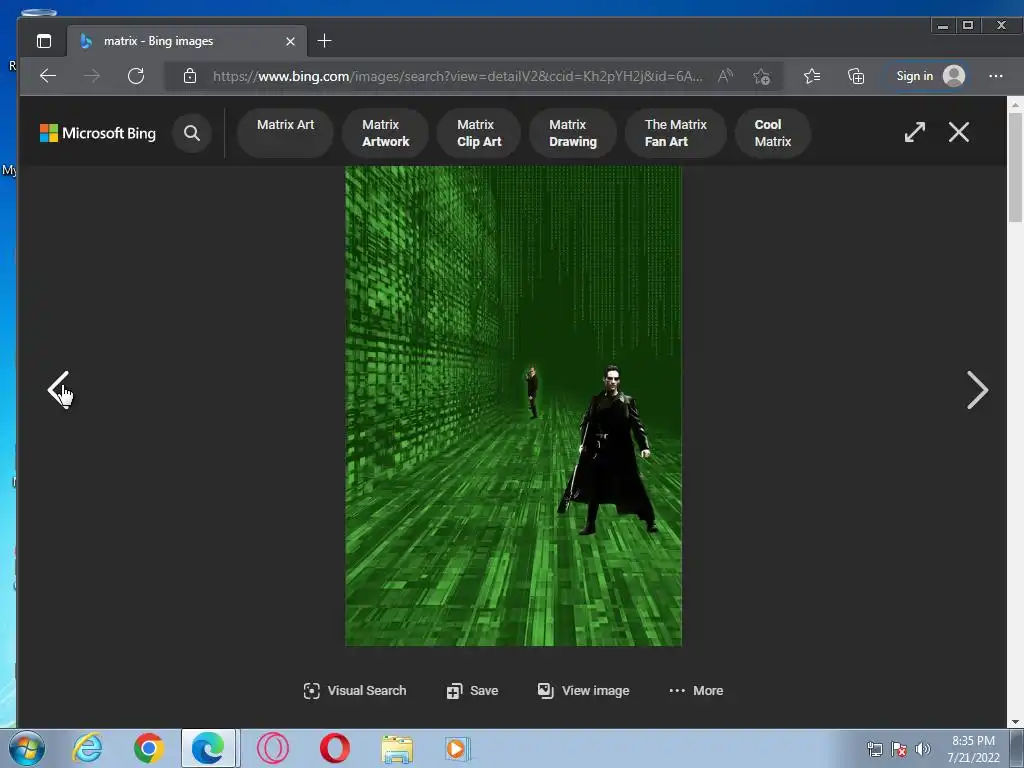Reload the Bing images page
1024x768 pixels.
[x=136, y=76]
